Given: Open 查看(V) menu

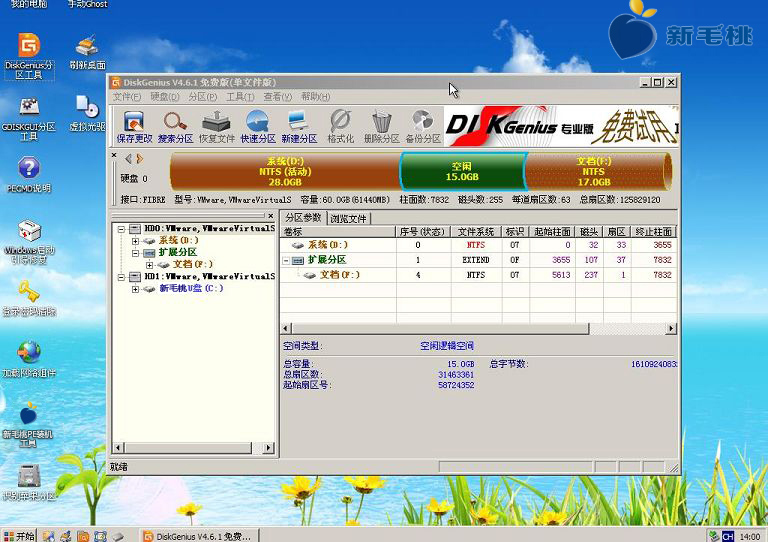Looking at the screenshot, I should (x=277, y=97).
